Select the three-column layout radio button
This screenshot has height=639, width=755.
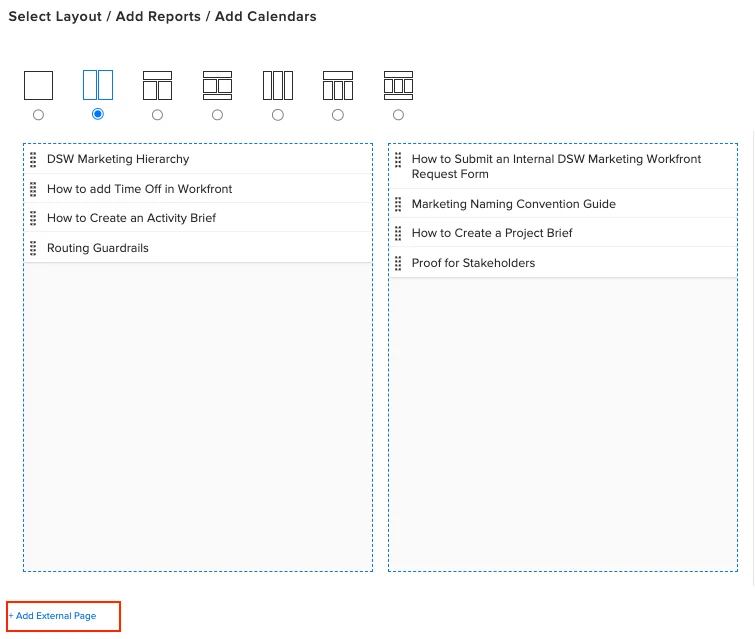(x=278, y=115)
